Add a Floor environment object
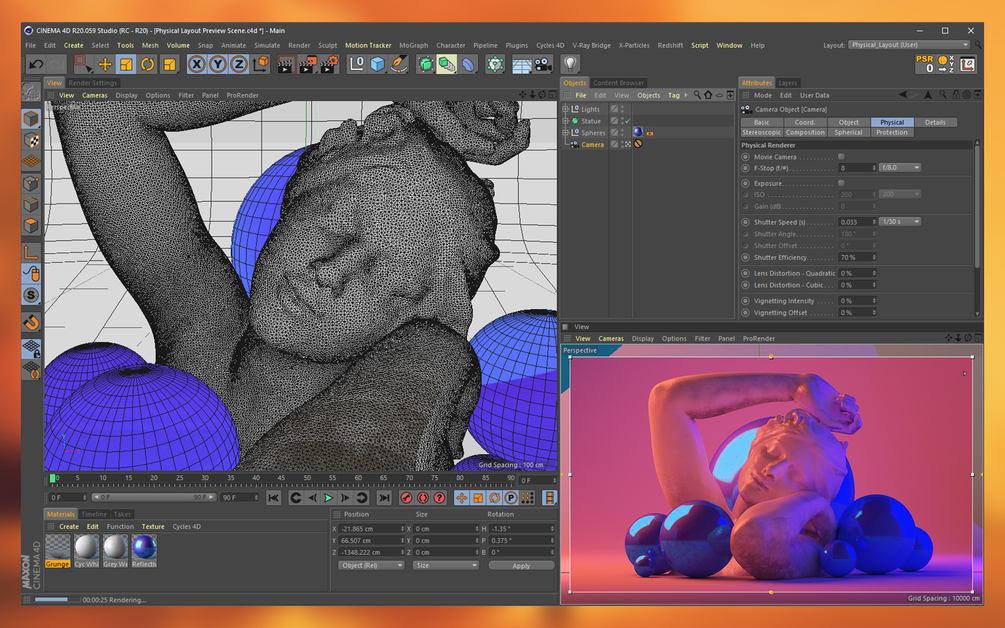 click(522, 65)
